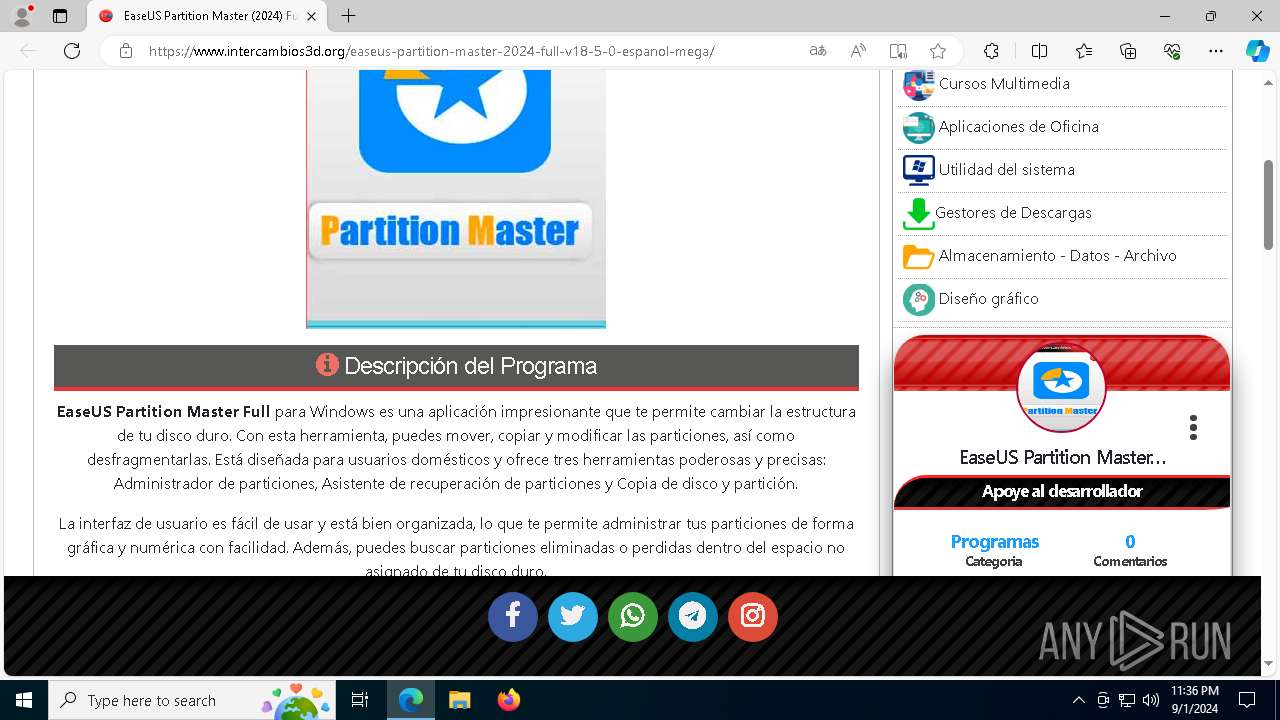Open the Programas category link
This screenshot has width=1280, height=720.
994,541
